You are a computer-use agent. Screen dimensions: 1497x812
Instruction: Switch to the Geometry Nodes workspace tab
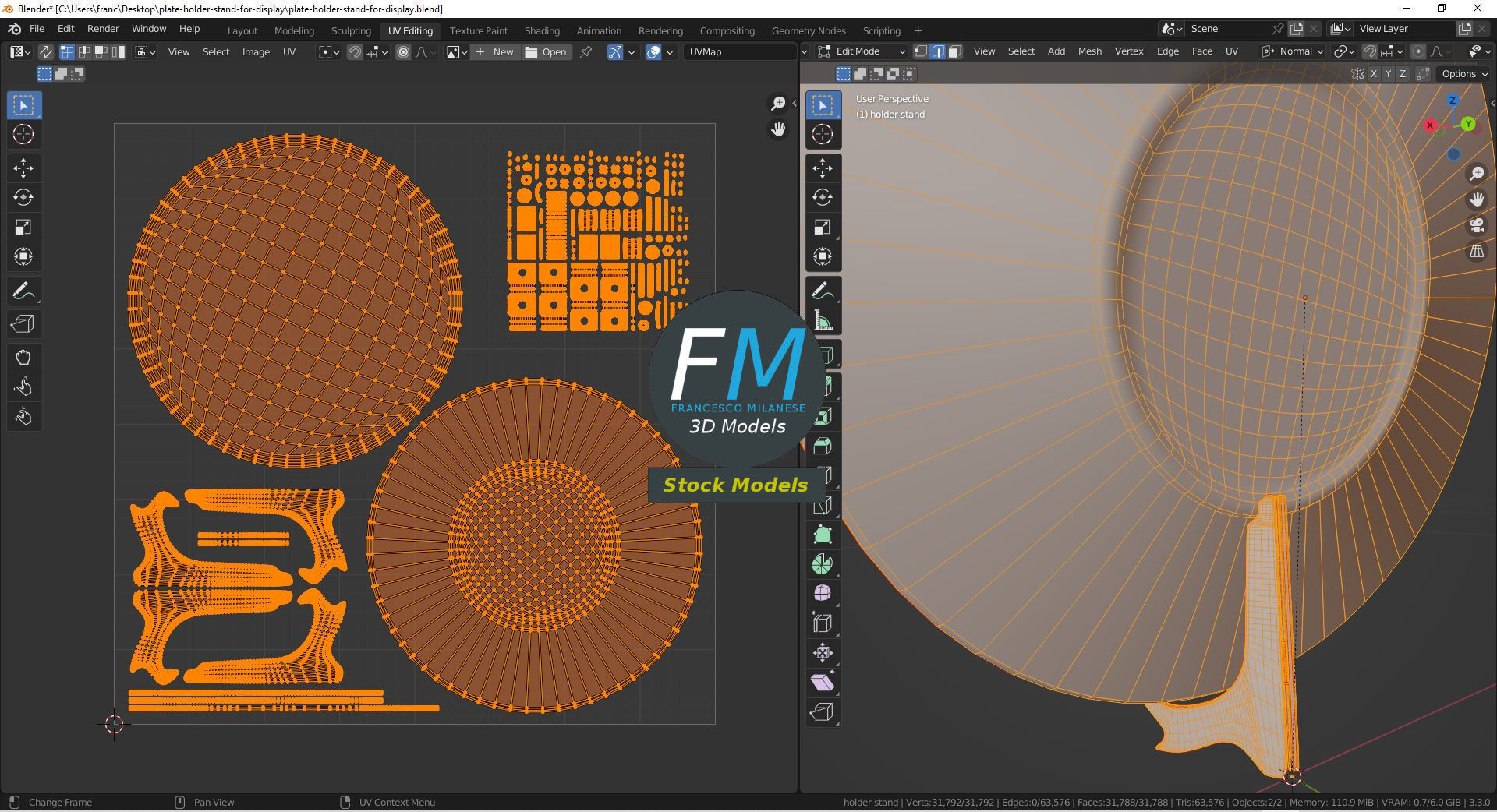pyautogui.click(x=809, y=30)
